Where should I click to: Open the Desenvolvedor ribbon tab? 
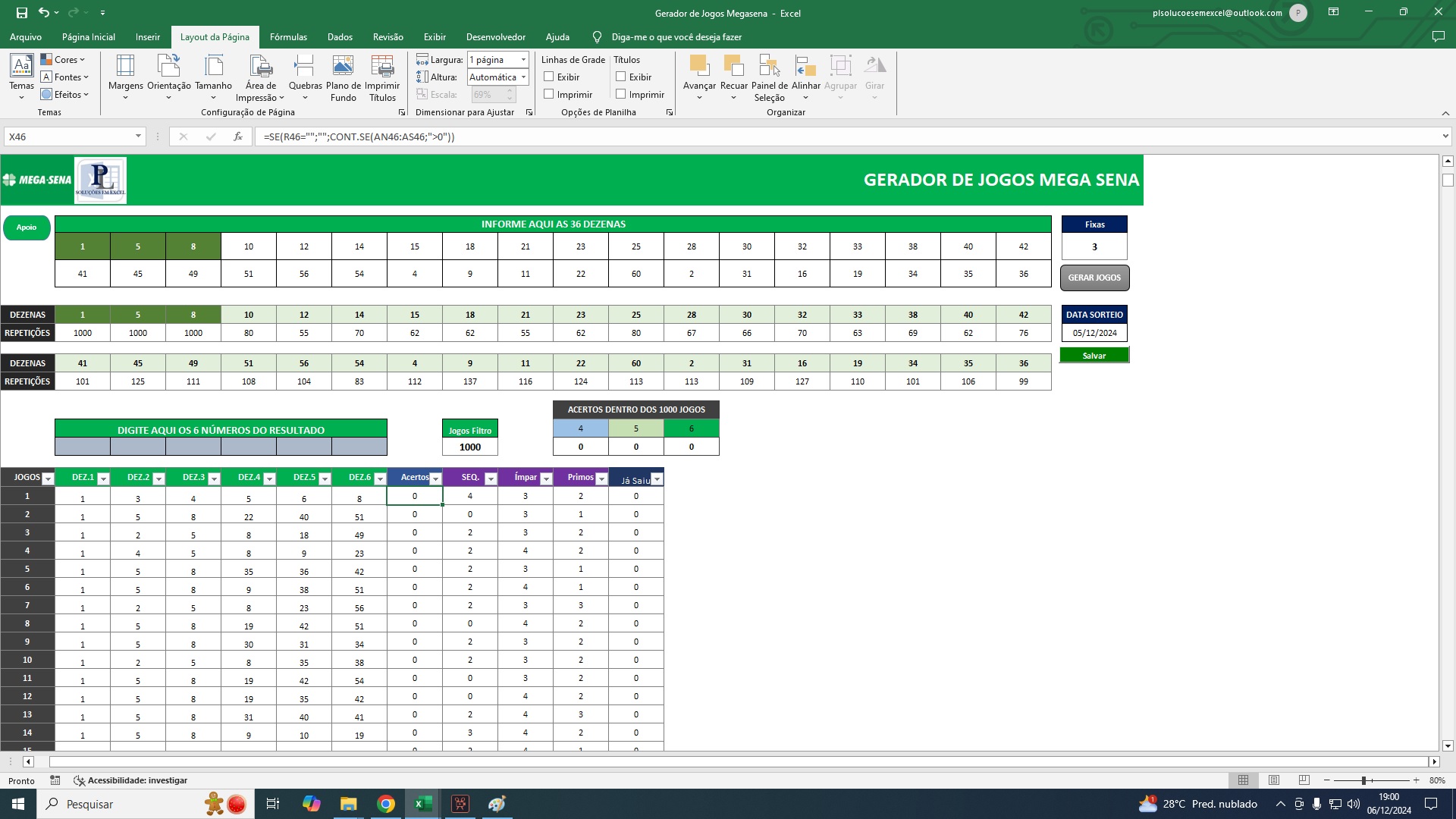(x=495, y=36)
